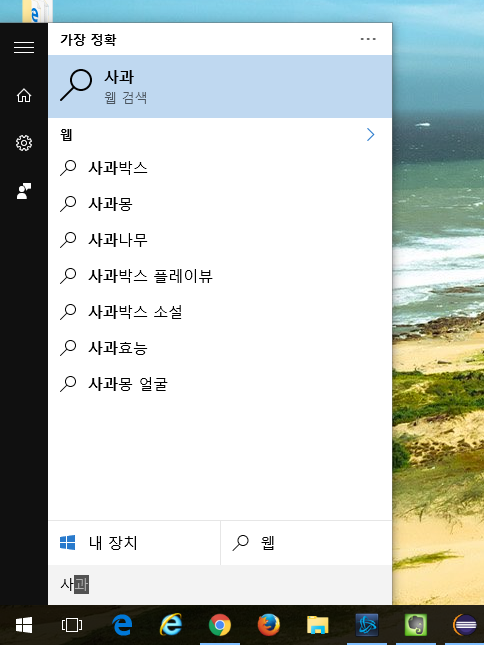The height and width of the screenshot is (645, 484).
Task: Click the large magnifier icon beside 사과
Action: click(x=76, y=85)
